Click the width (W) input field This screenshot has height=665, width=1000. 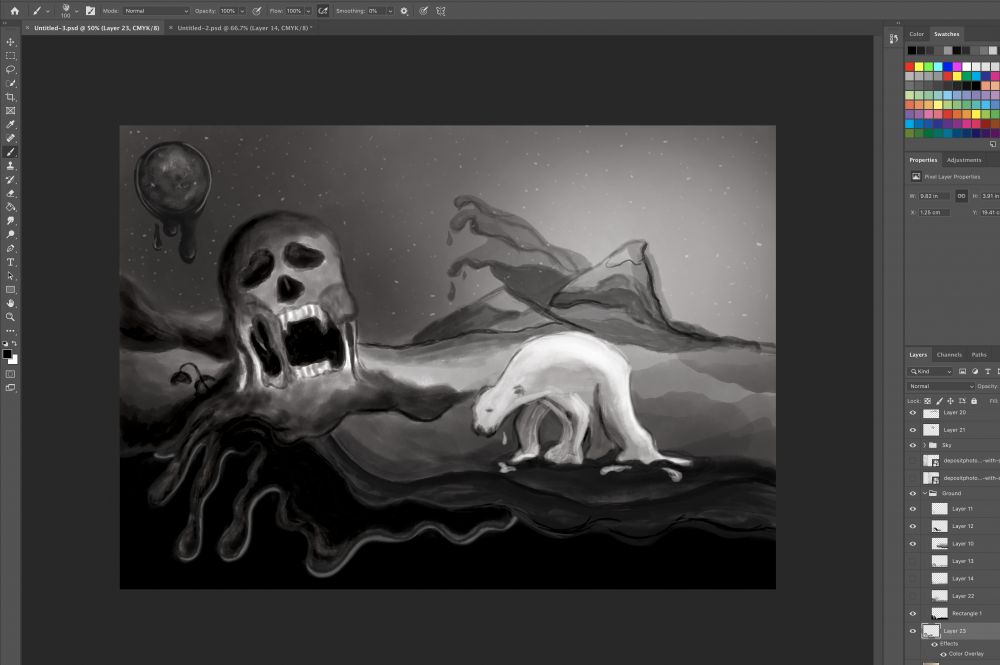click(x=936, y=196)
